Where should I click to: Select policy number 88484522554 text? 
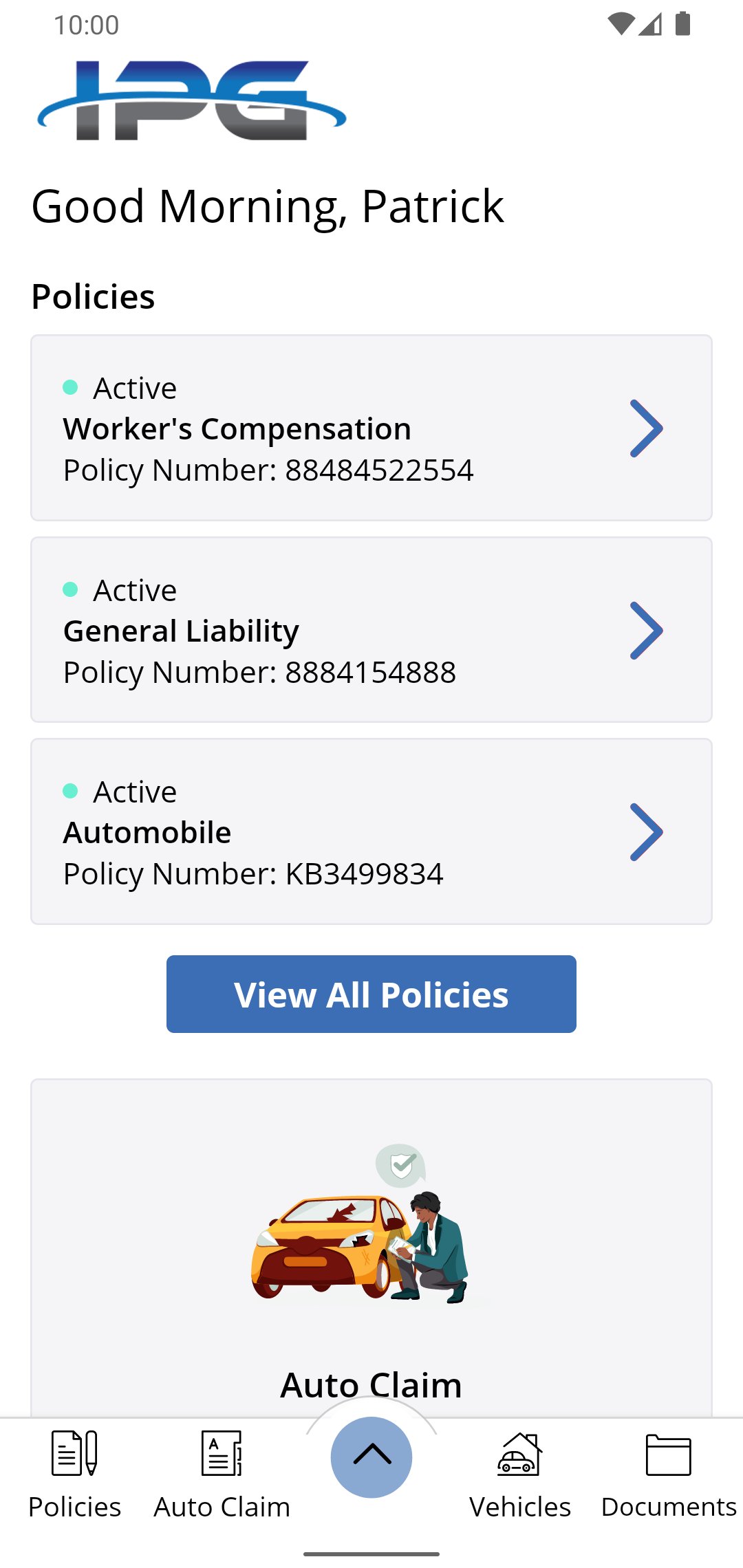pos(268,470)
